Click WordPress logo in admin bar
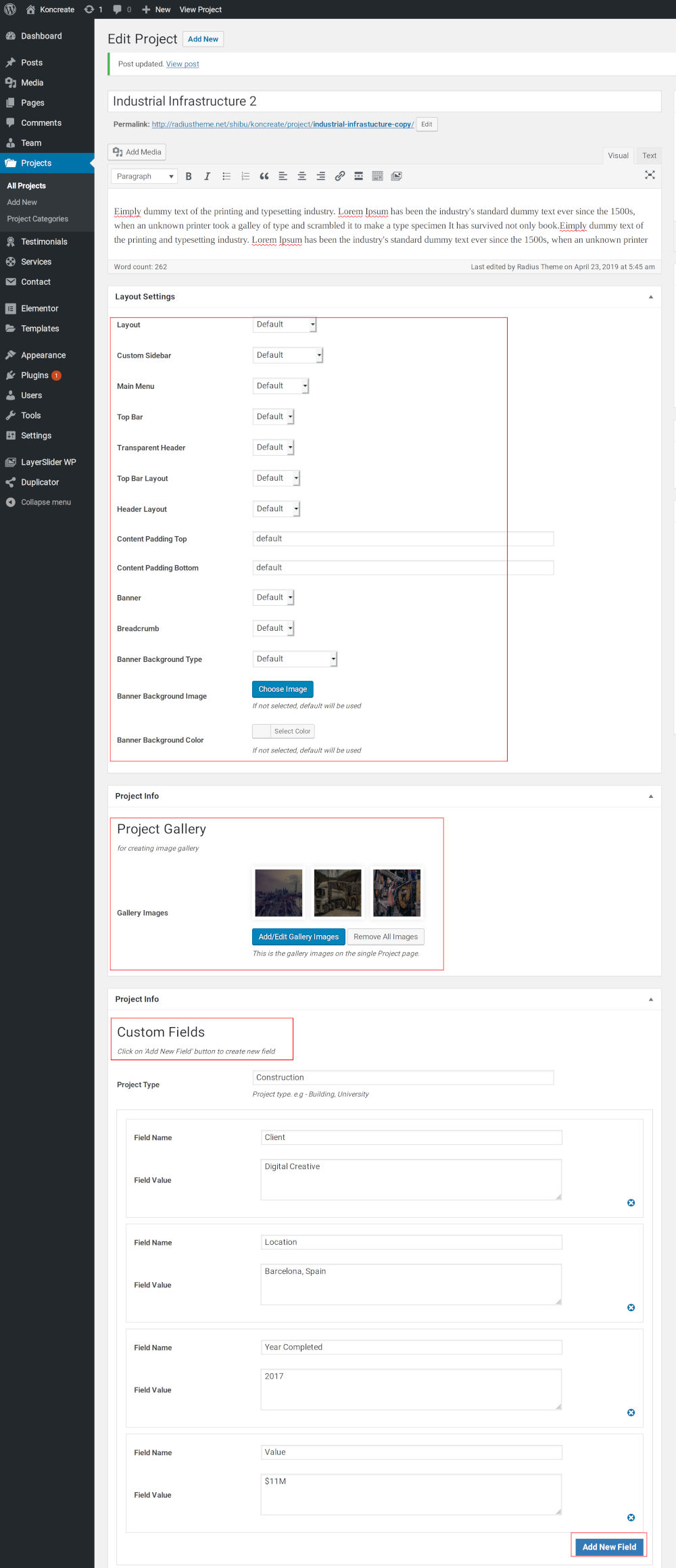Screen dimensions: 676x1568 point(10,9)
